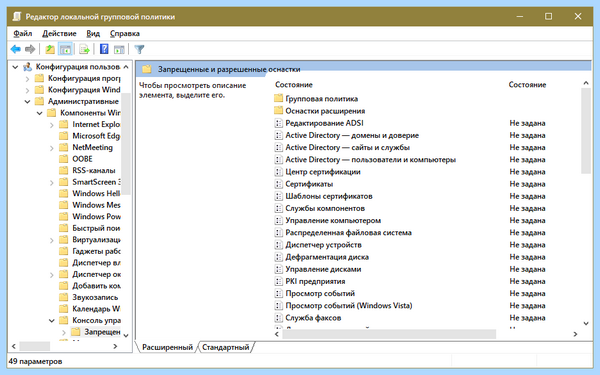Collapse the Административные шаблоны node
The height and width of the screenshot is (375, 600).
pos(27,102)
